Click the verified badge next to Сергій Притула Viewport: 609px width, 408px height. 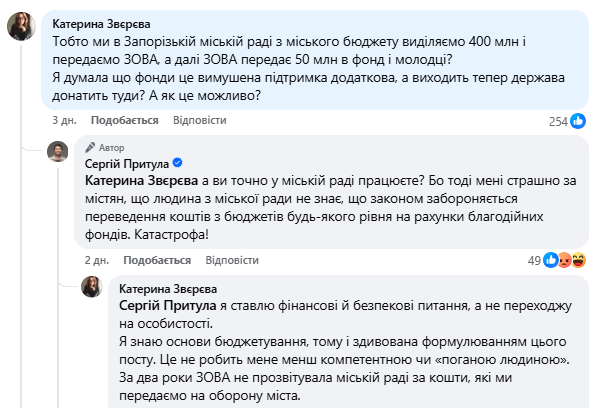tap(178, 163)
